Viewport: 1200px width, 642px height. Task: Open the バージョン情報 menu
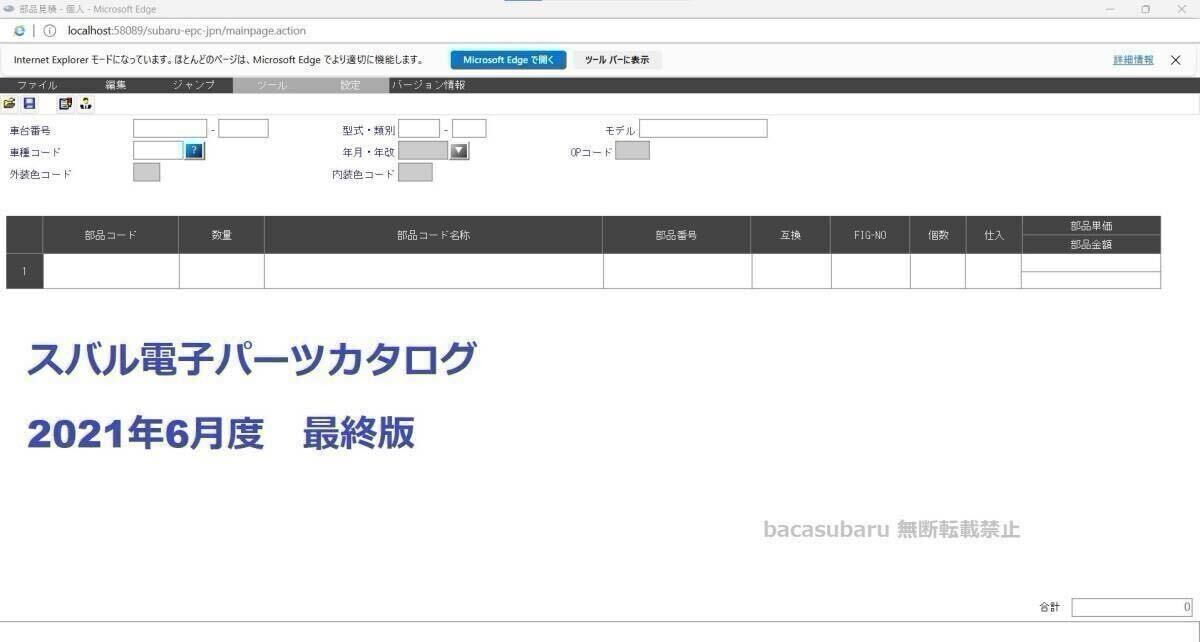click(x=428, y=85)
